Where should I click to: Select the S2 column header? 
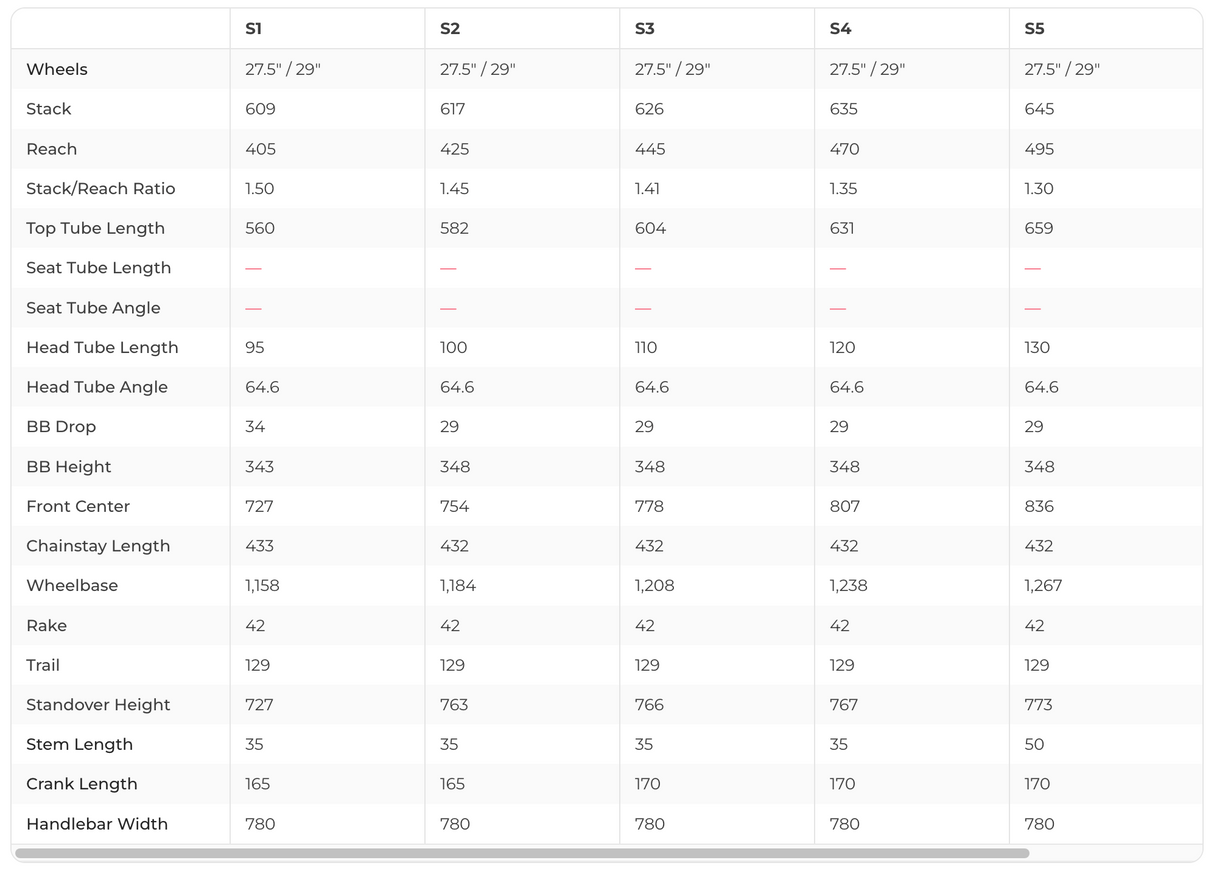pyautogui.click(x=450, y=29)
